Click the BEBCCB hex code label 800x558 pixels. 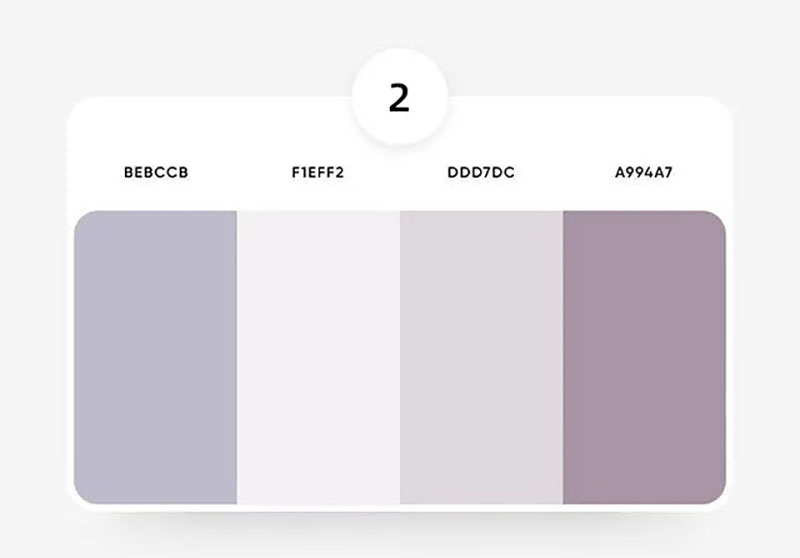[156, 173]
